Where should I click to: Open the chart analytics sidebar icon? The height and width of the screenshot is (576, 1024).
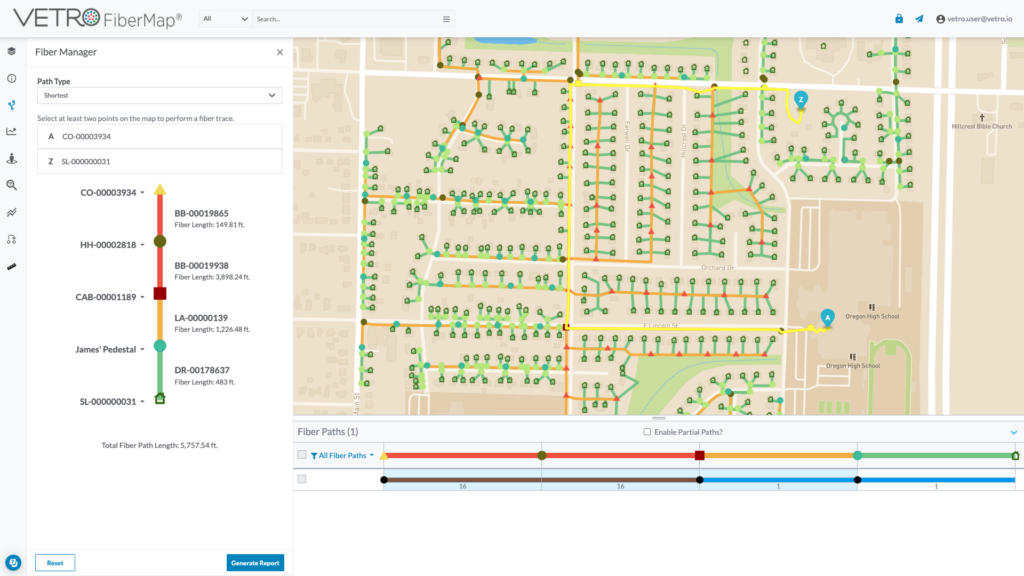pyautogui.click(x=11, y=131)
